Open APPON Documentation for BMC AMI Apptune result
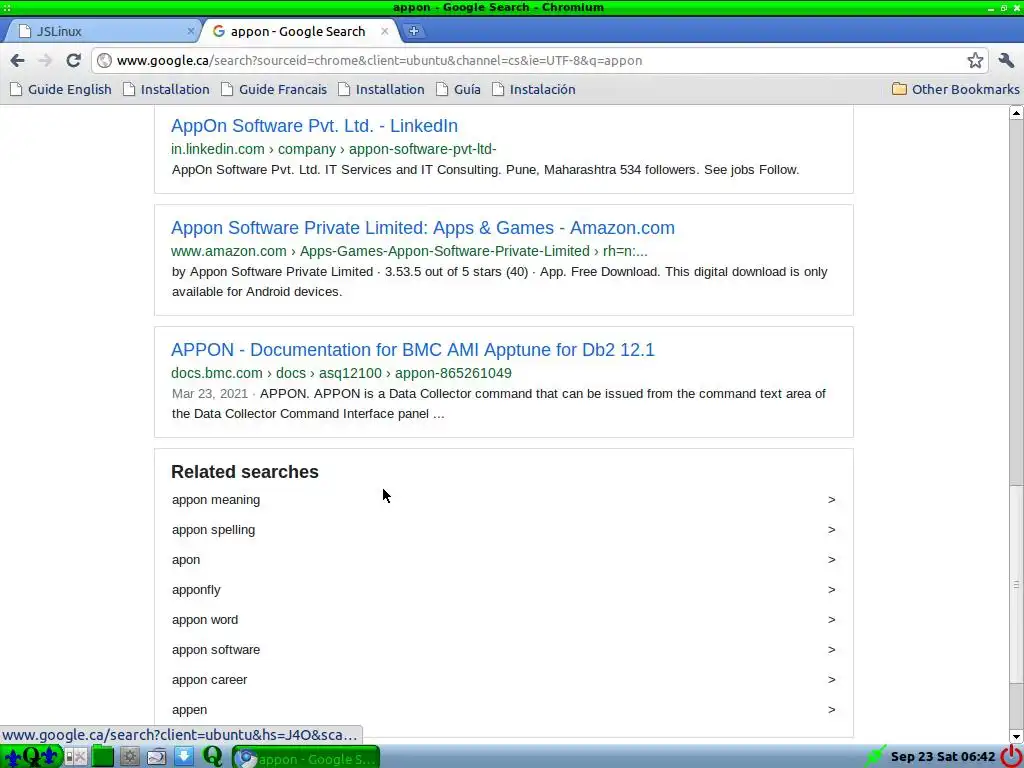1024x768 pixels. [x=412, y=350]
